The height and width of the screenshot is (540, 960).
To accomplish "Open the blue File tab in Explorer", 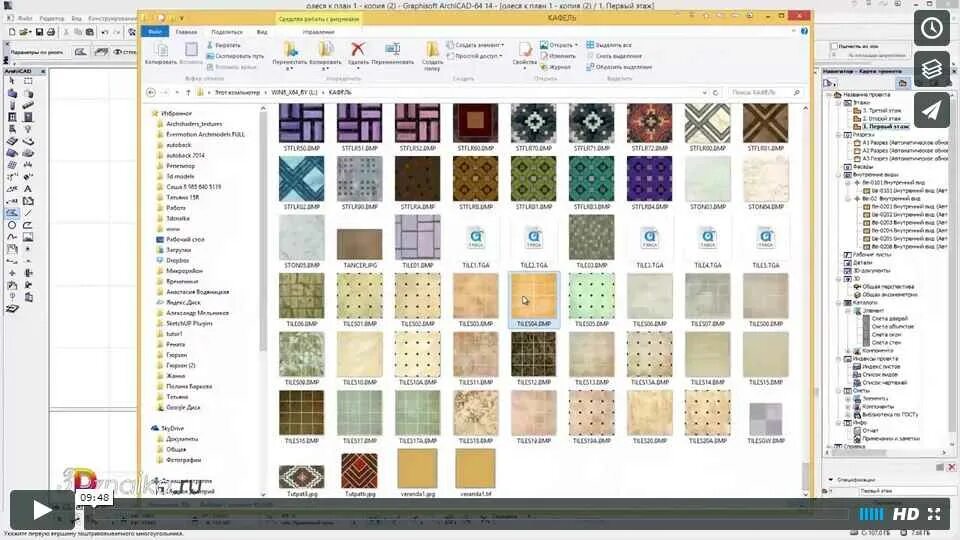I will 155,31.
